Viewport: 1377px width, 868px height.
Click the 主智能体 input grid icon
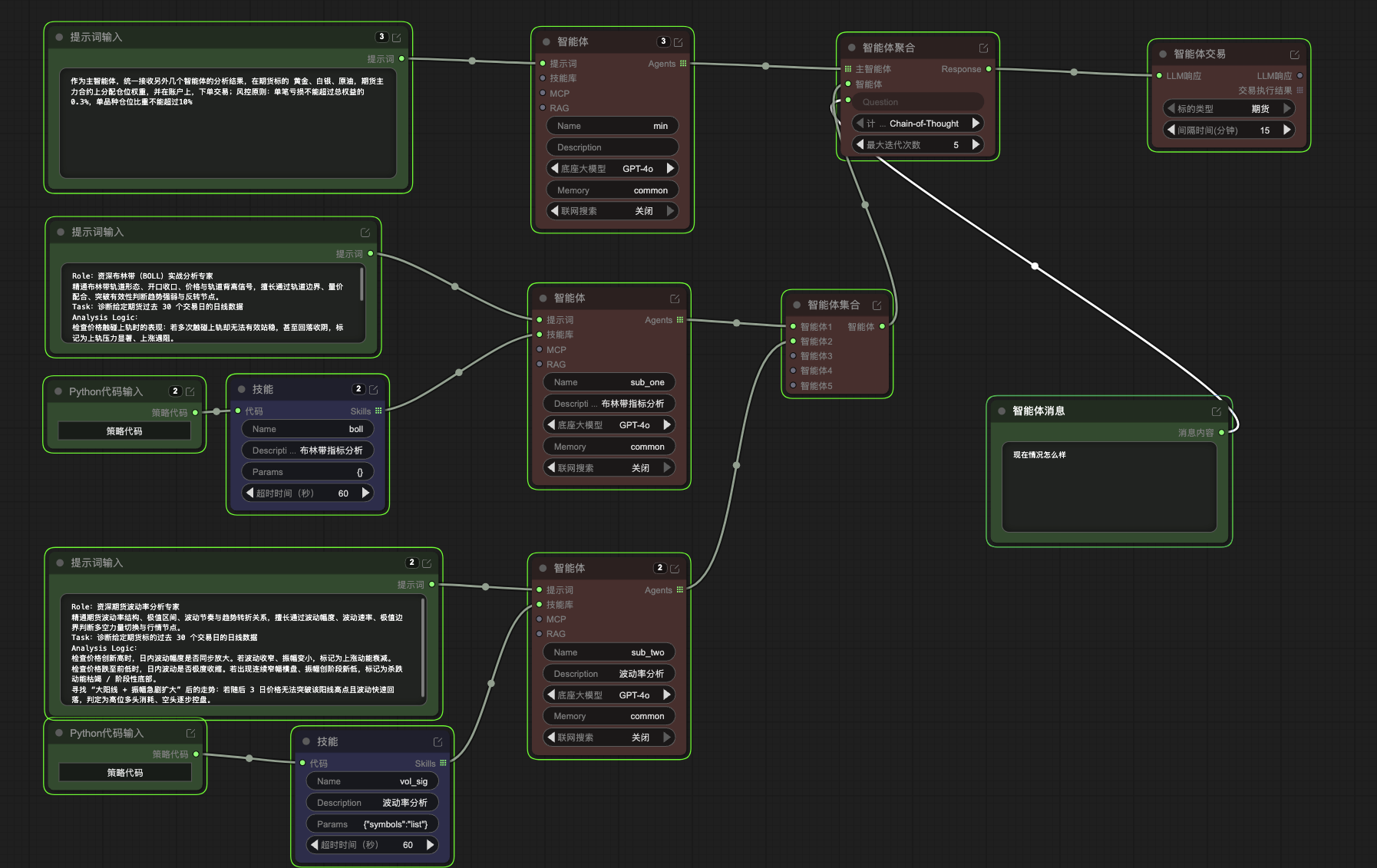click(x=848, y=69)
